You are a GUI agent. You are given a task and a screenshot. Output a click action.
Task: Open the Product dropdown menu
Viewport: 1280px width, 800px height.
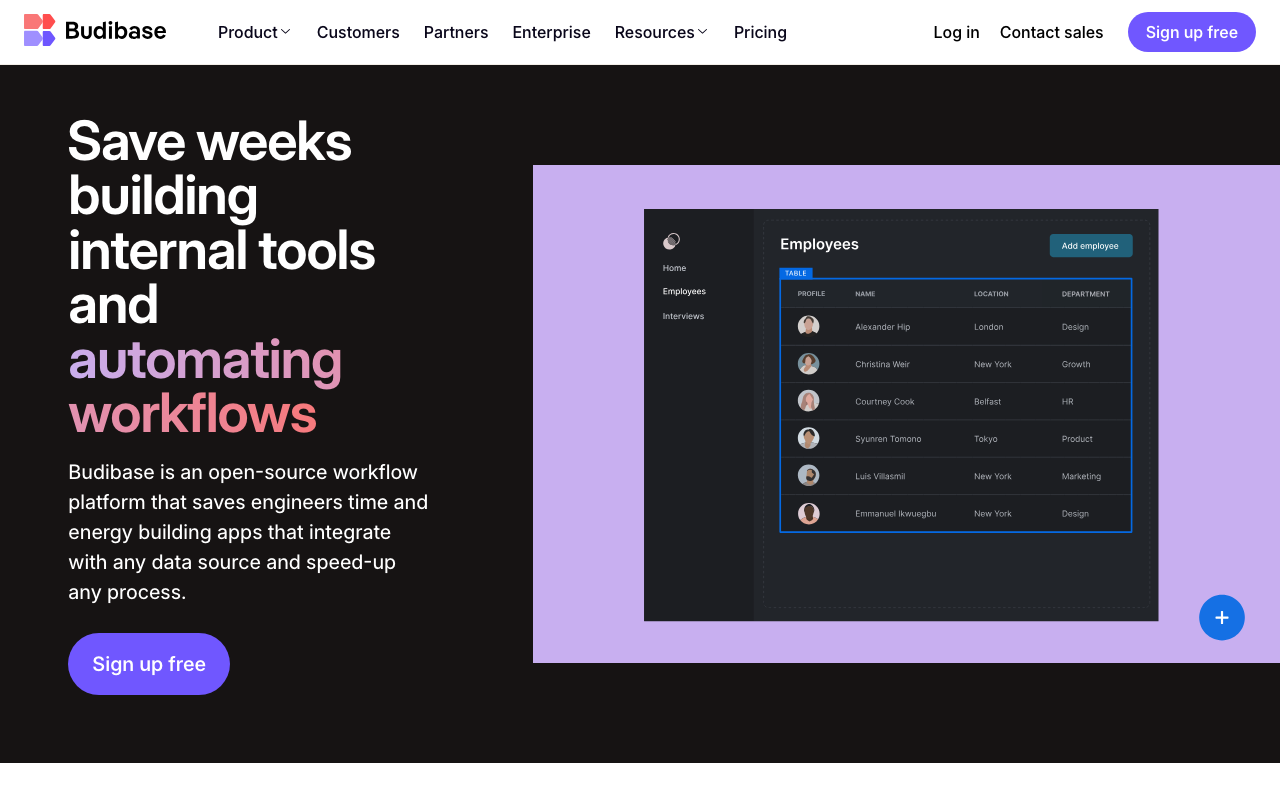coord(254,32)
